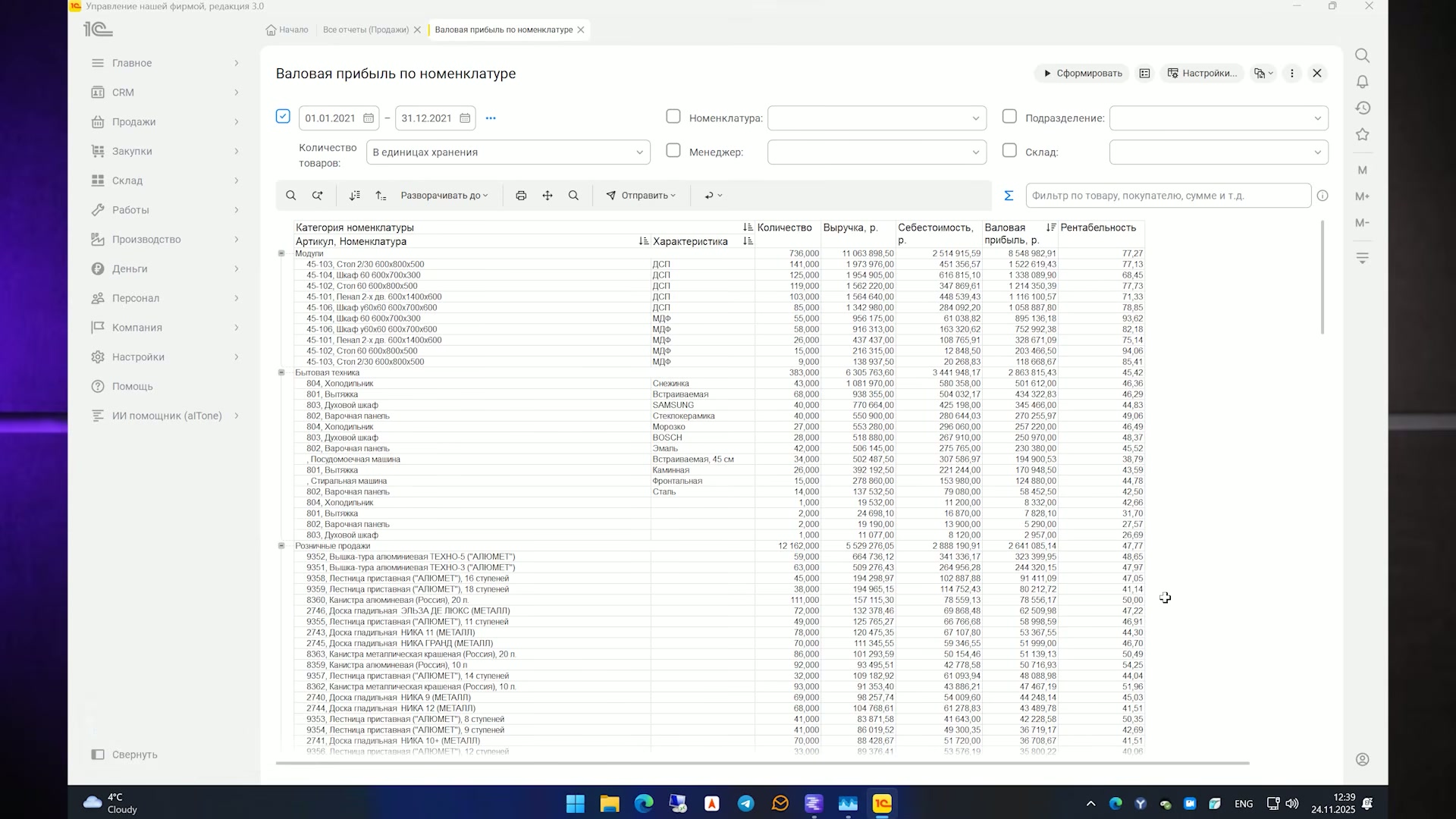Viewport: 1456px width, 819px height.
Task: Enable the Номенклатура filter checkbox
Action: tap(673, 117)
